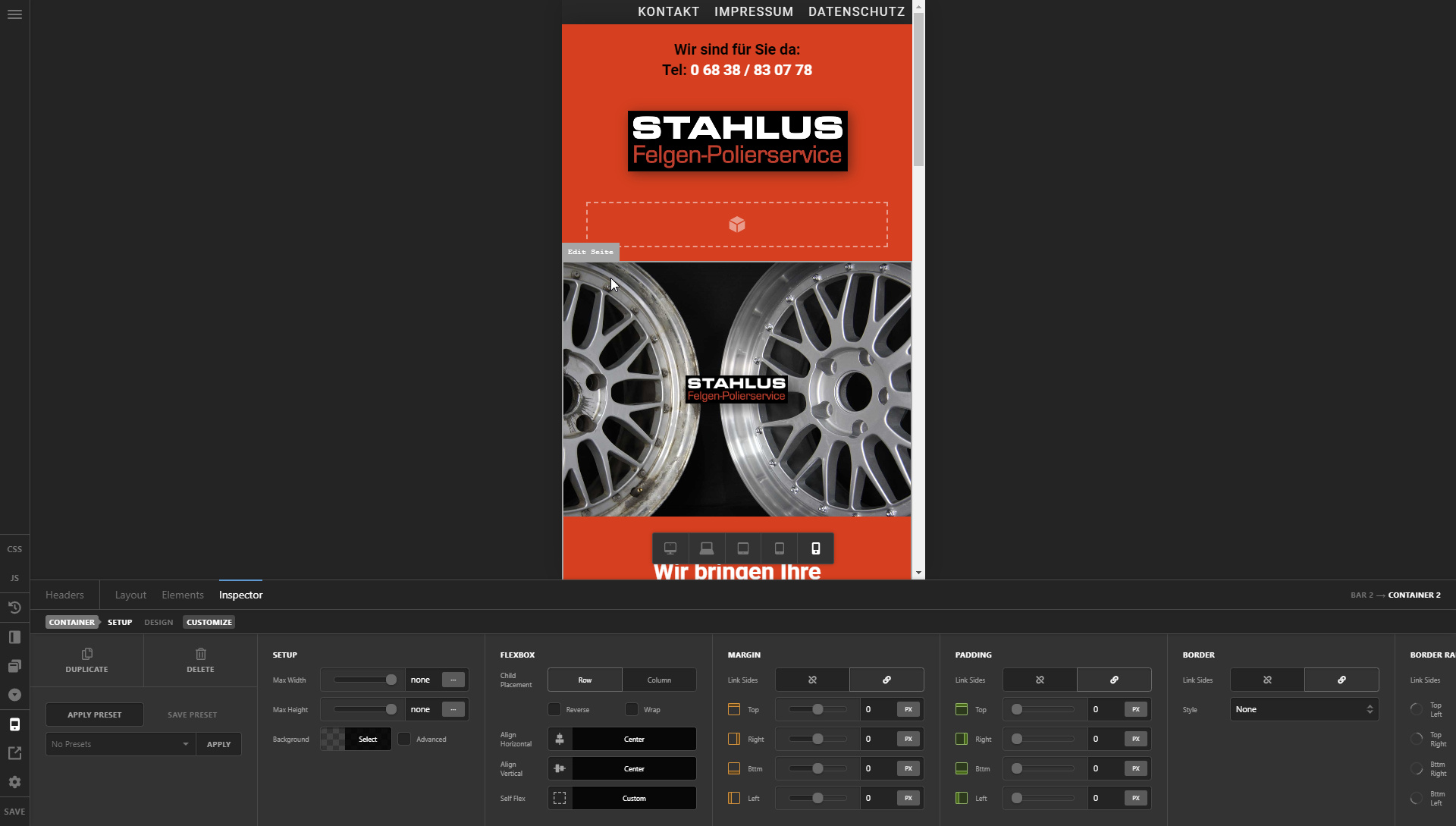The width and height of the screenshot is (1456, 826).
Task: Click the settings gear icon in the sidebar
Action: pos(14,782)
